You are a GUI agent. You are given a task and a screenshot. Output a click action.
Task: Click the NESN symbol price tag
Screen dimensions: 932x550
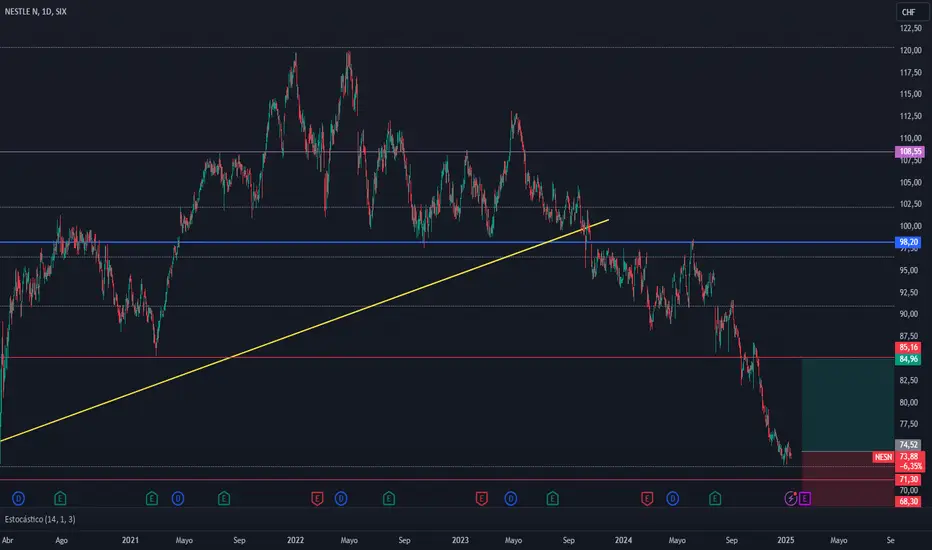(883, 457)
